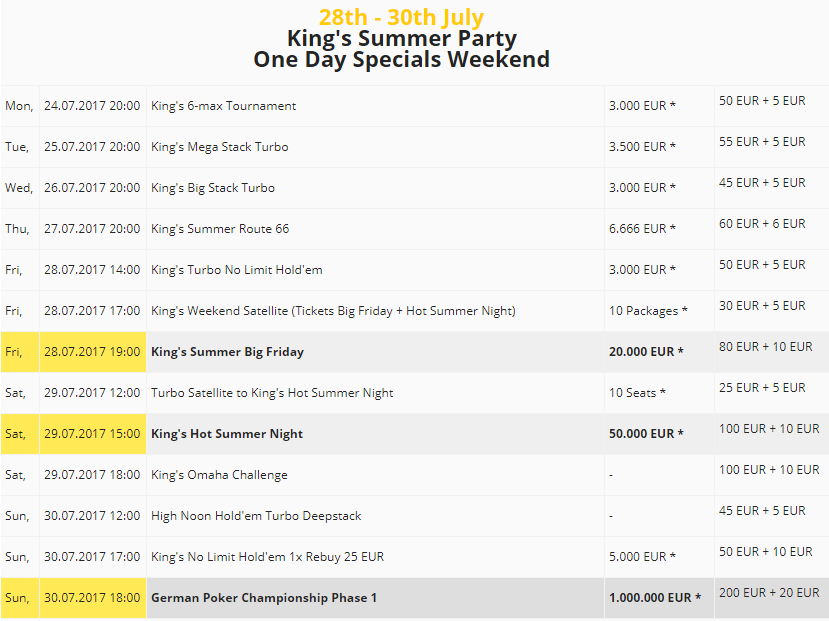Click the highlighted 28.07.2017 19:00 date cell
Image resolution: width=829 pixels, height=621 pixels.
pyautogui.click(x=92, y=352)
